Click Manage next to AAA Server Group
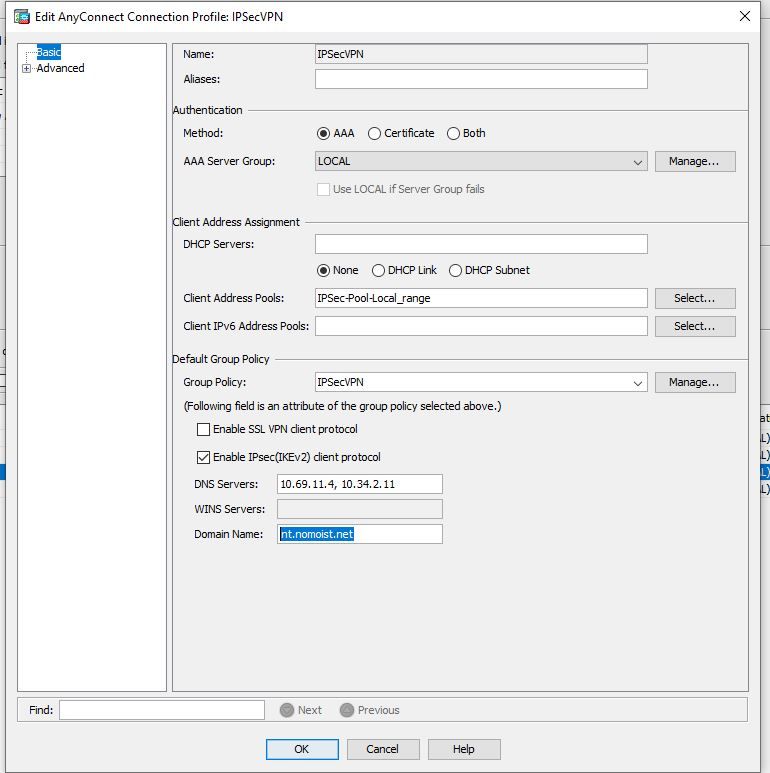This screenshot has height=773, width=770. [x=695, y=161]
